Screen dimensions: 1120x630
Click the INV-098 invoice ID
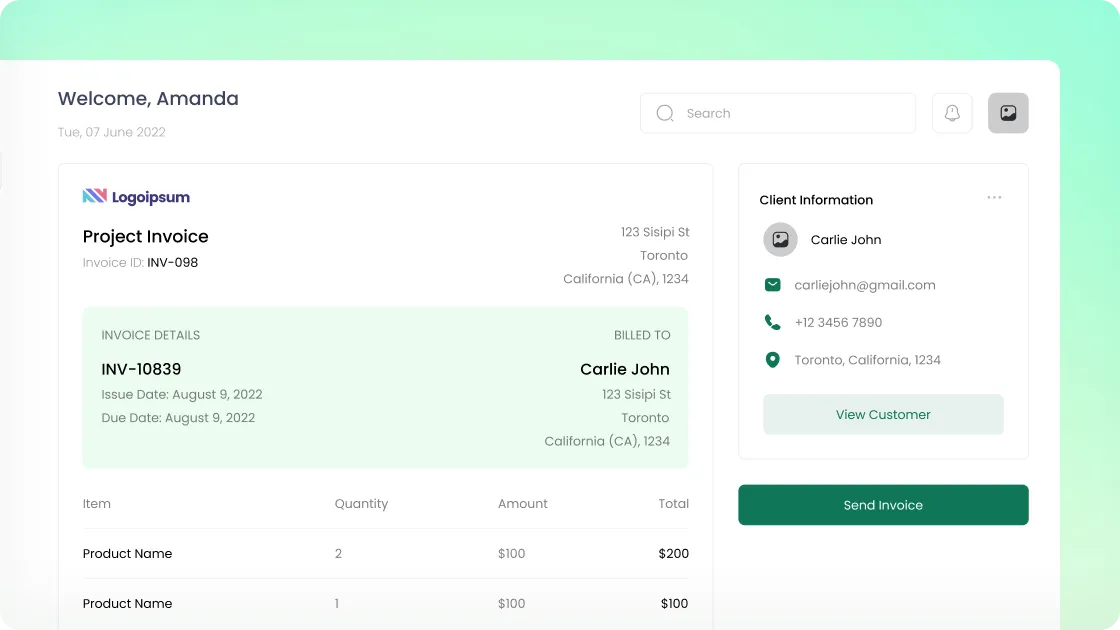172,263
